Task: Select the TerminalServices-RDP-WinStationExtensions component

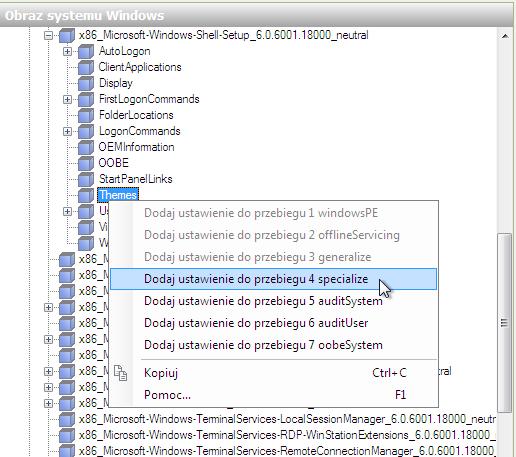Action: [287, 435]
